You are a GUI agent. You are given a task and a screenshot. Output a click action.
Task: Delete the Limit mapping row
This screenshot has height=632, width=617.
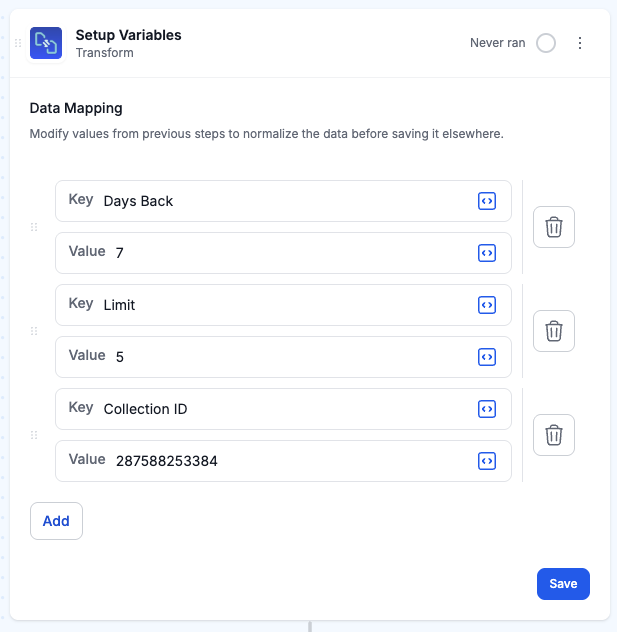[554, 331]
